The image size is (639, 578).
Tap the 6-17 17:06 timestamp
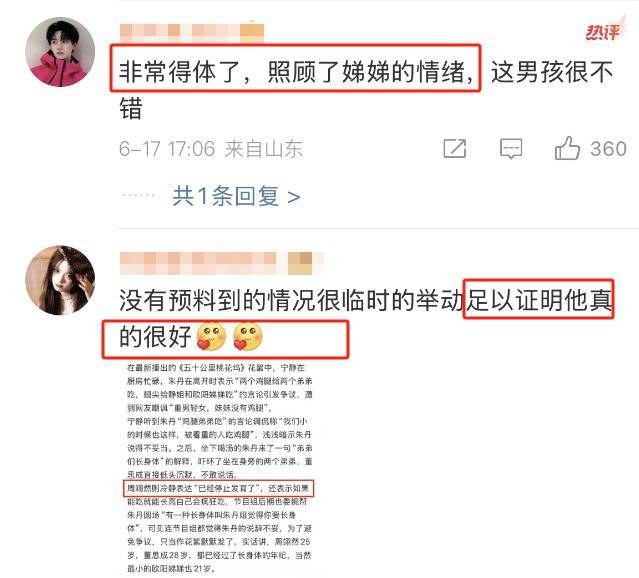pyautogui.click(x=167, y=149)
